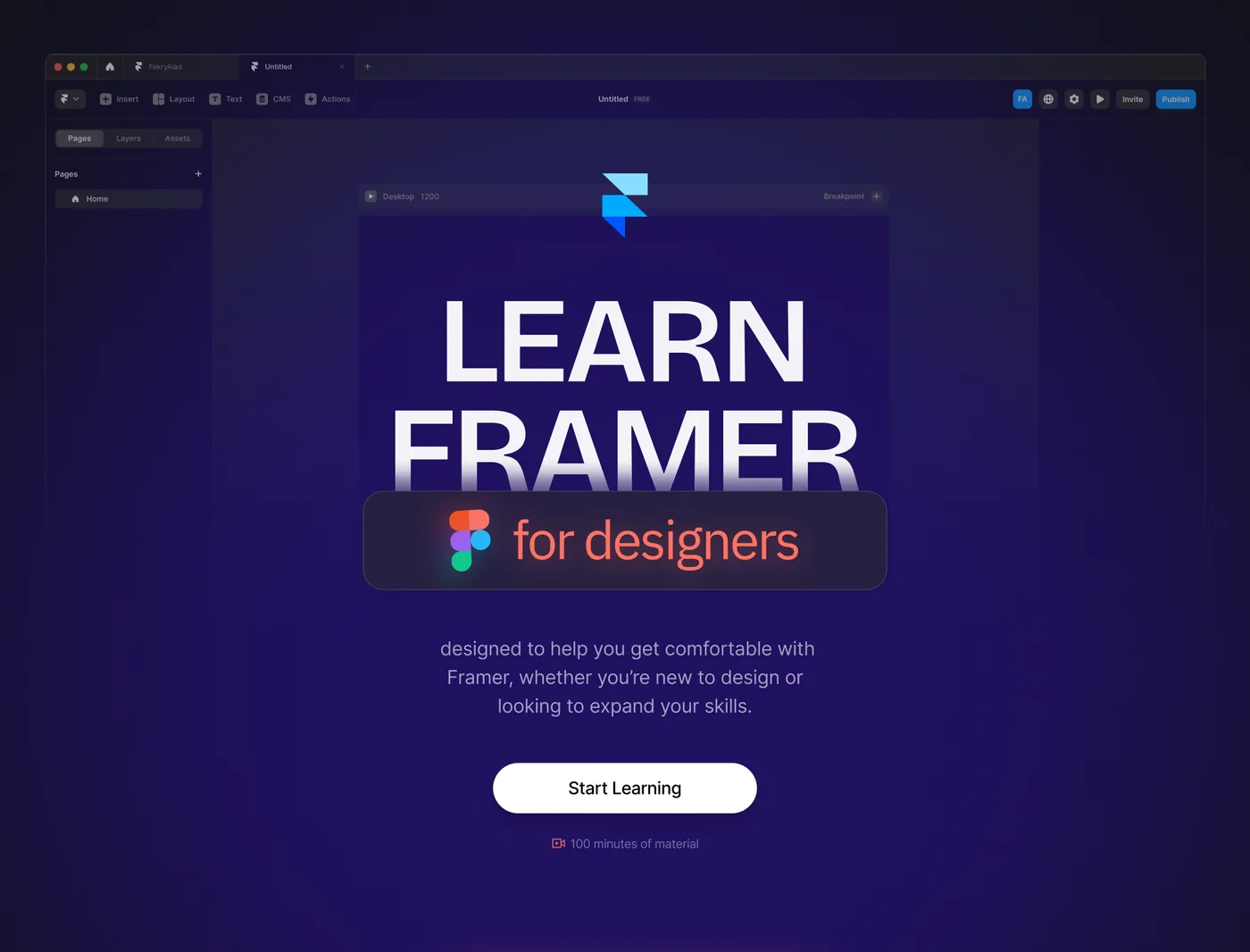1250x952 pixels.
Task: Play the Desktop breakpoint preview icon
Action: pos(371,196)
